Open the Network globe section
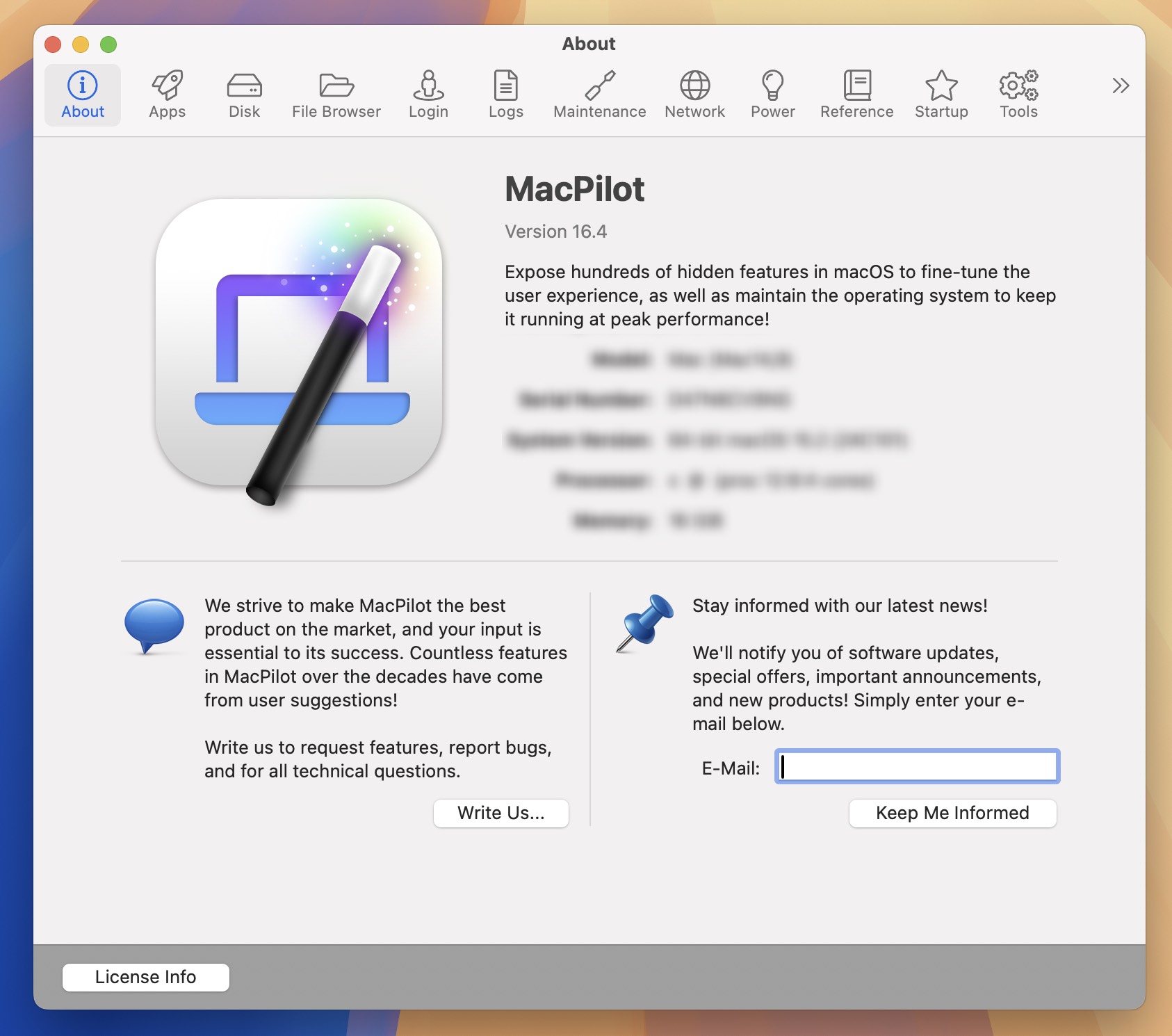The image size is (1172, 1036). pyautogui.click(x=694, y=95)
